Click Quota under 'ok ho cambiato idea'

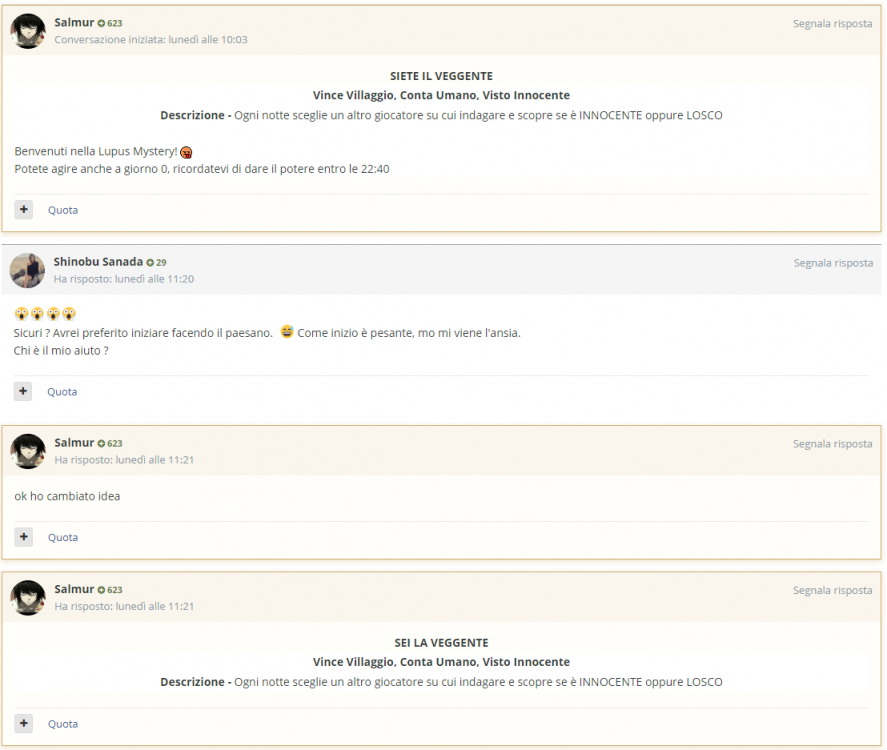click(x=63, y=537)
